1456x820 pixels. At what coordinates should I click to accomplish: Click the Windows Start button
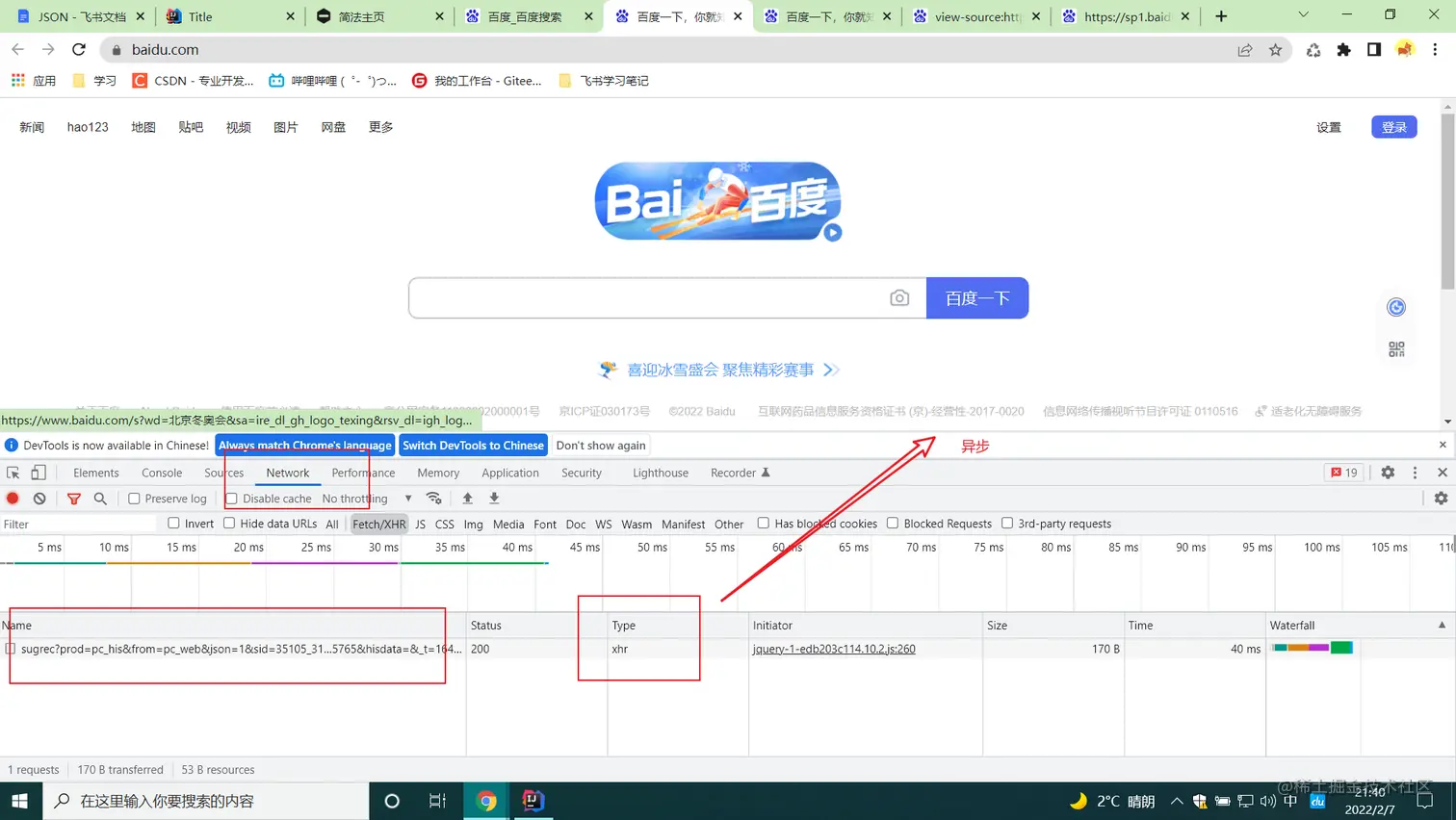point(20,801)
